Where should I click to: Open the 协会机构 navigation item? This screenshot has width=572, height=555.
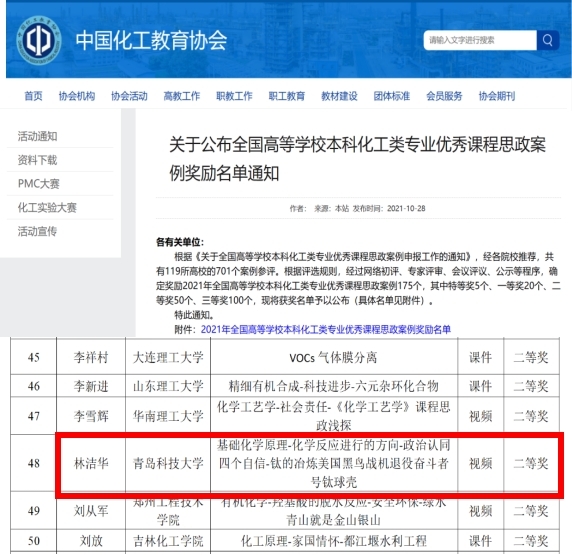(x=77, y=96)
